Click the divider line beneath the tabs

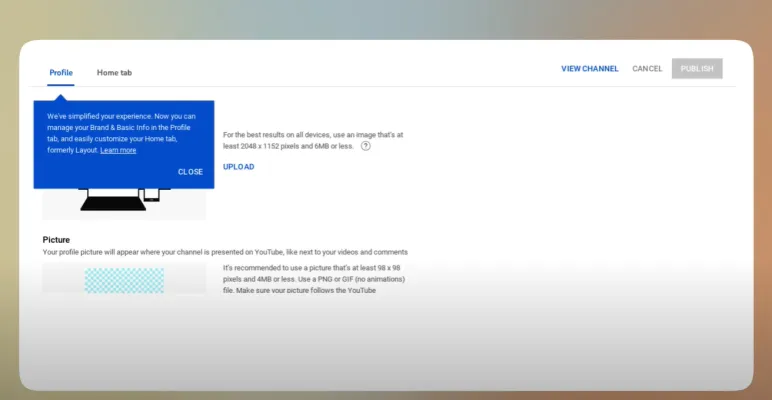[400, 87]
